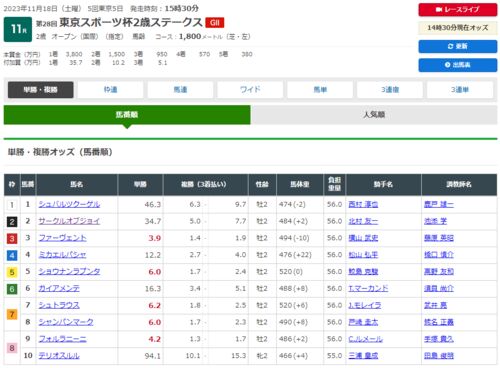Open jockey link 西村 淳也

pyautogui.click(x=363, y=204)
